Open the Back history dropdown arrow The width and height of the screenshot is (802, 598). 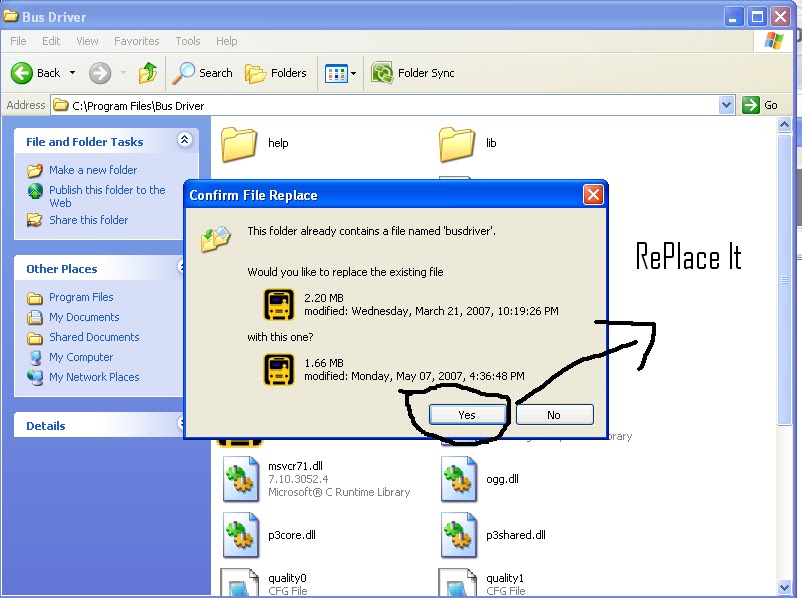(72, 73)
